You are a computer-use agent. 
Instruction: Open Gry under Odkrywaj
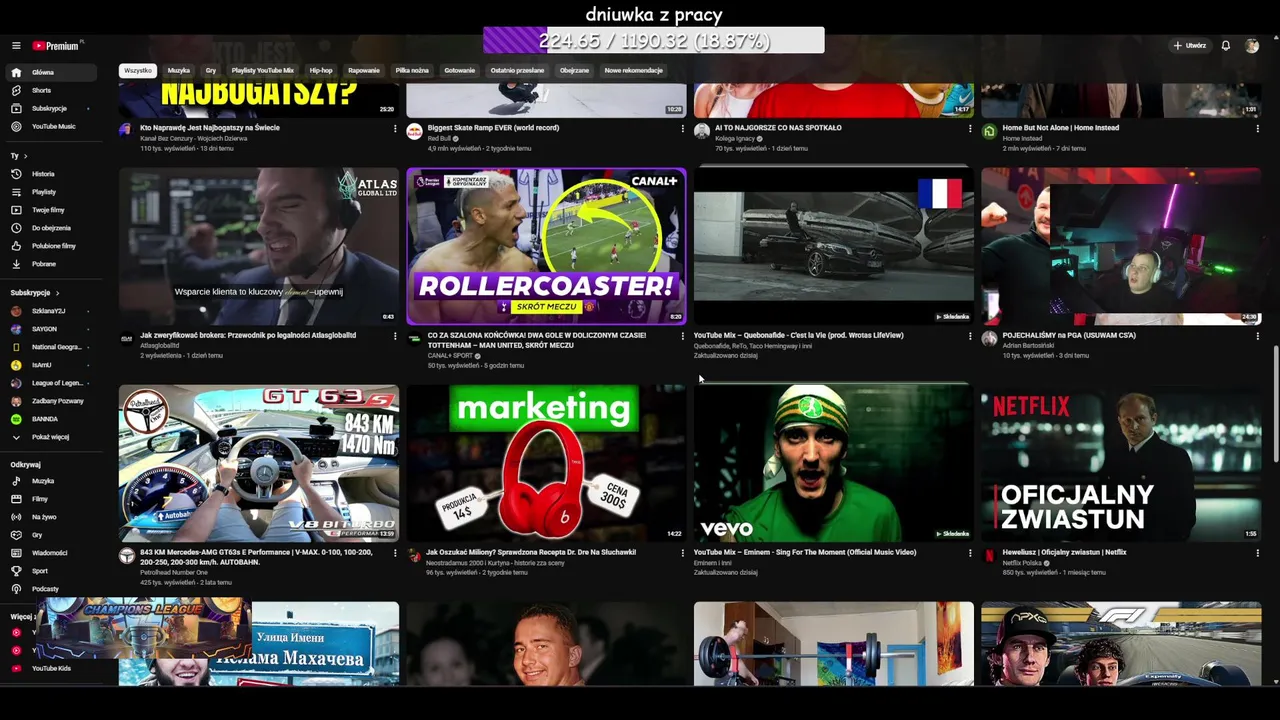(x=52, y=535)
